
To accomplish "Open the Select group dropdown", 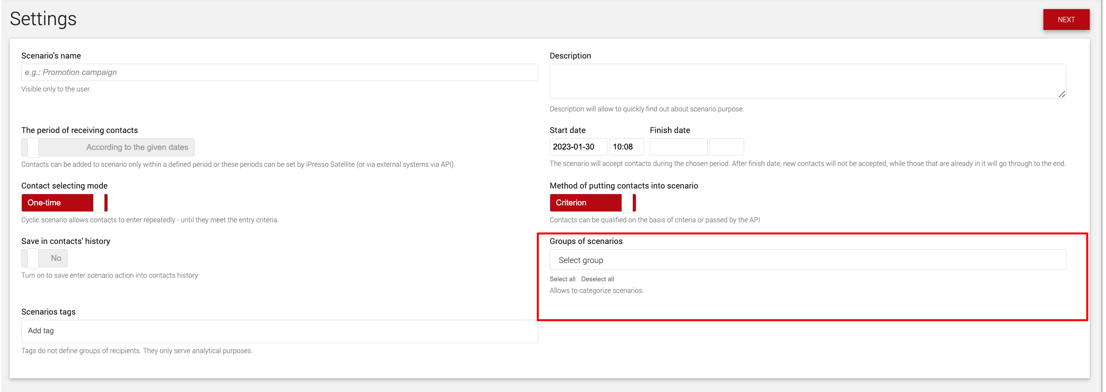I will (808, 260).
